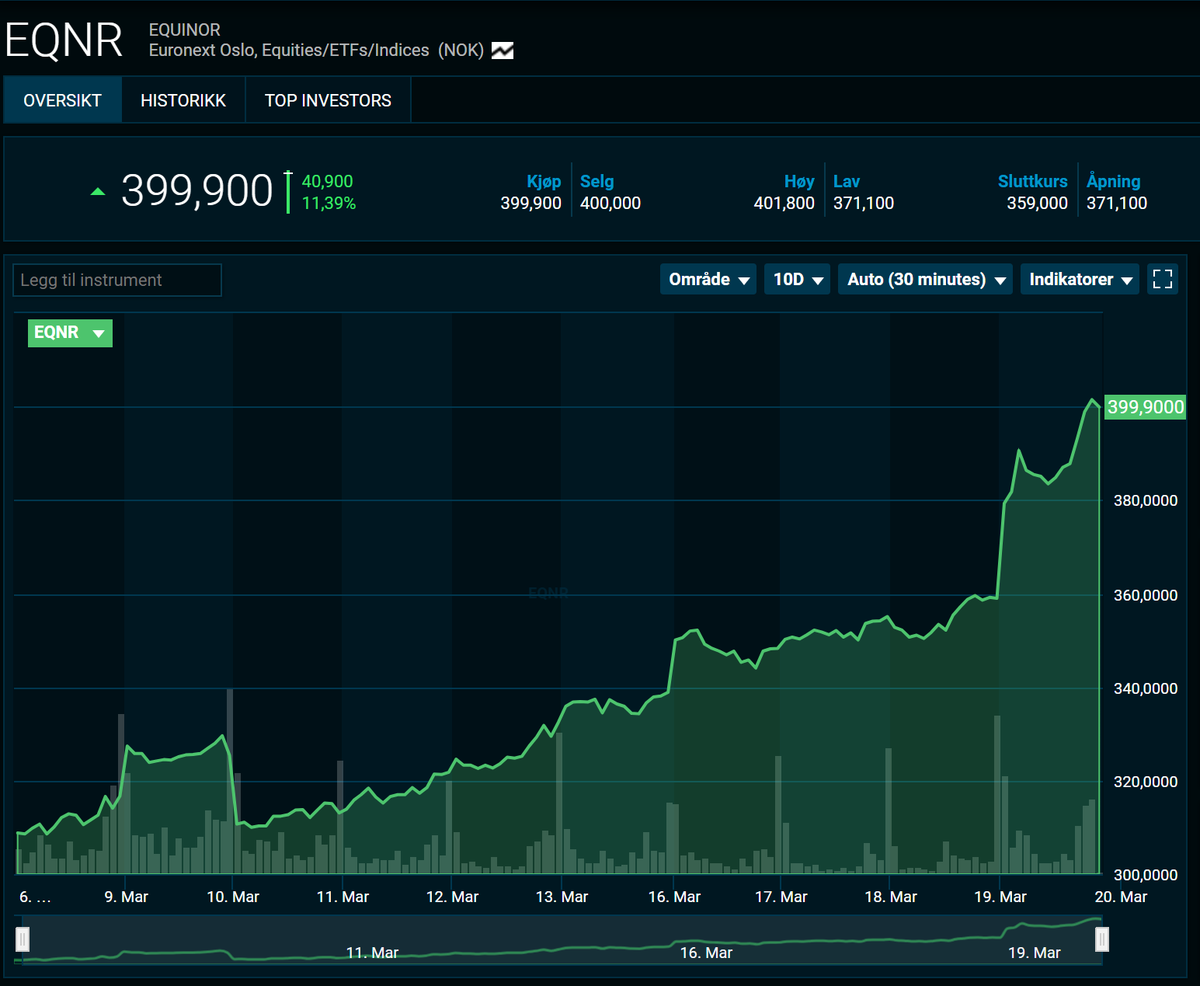Viewport: 1200px width, 986px height.
Task: Click the 19. Mar date label on main axis
Action: (1000, 897)
